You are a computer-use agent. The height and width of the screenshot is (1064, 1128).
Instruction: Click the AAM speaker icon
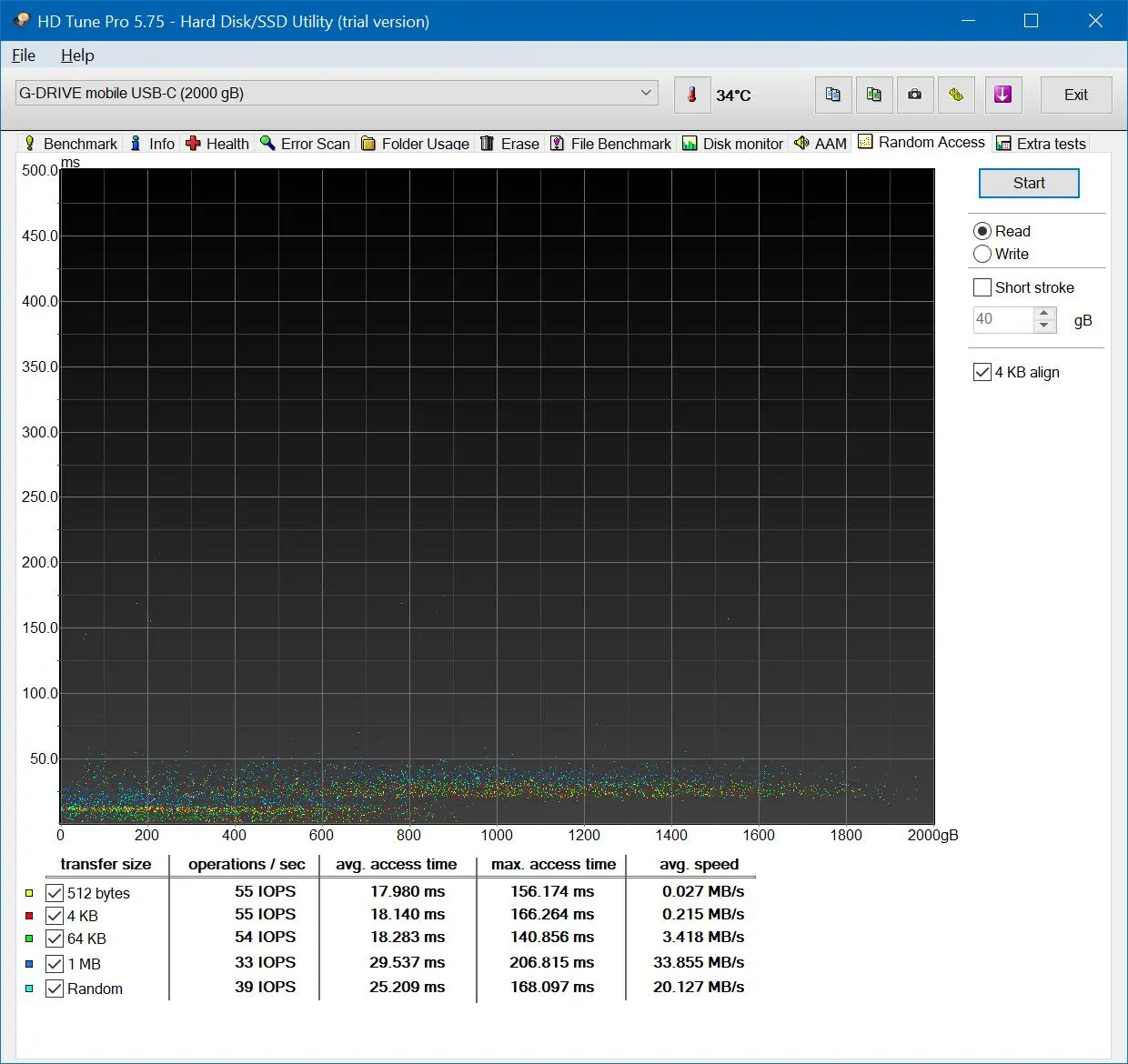click(801, 143)
